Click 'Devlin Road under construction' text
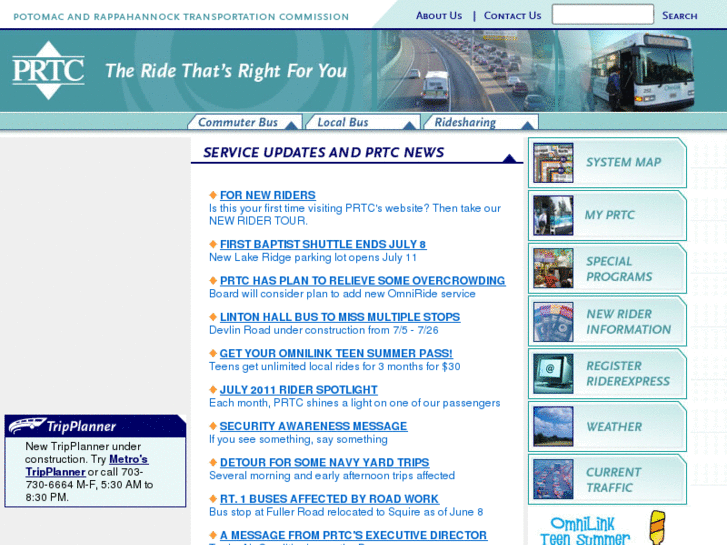 pos(324,330)
